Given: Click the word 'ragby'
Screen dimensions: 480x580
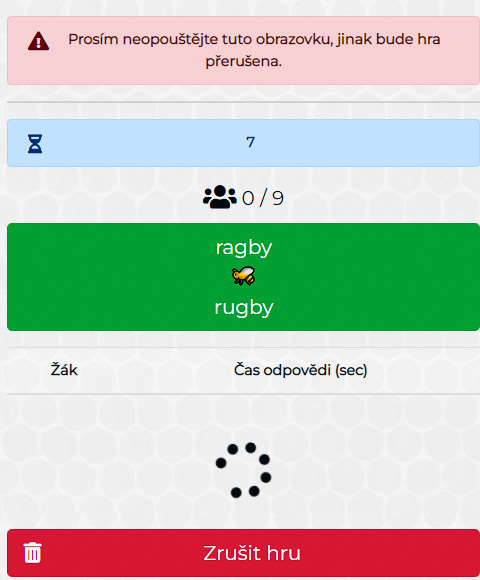Looking at the screenshot, I should pyautogui.click(x=244, y=248).
